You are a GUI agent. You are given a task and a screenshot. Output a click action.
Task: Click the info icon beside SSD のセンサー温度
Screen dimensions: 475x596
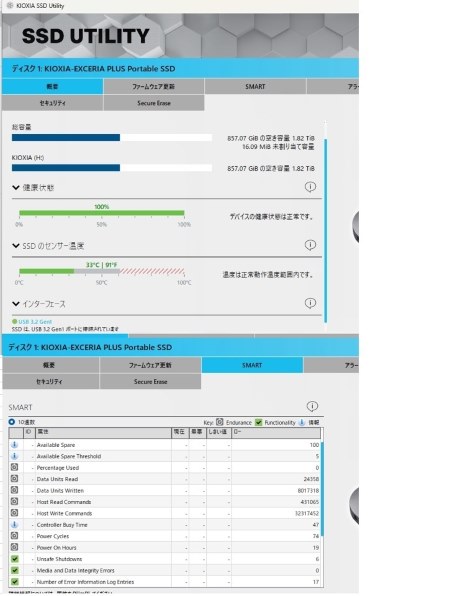310,245
